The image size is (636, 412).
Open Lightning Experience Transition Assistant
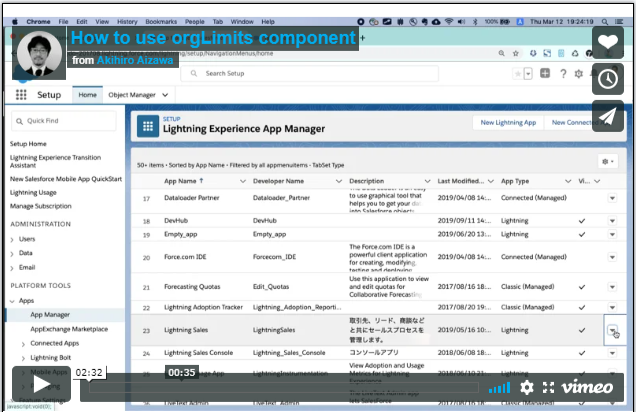coord(55,161)
